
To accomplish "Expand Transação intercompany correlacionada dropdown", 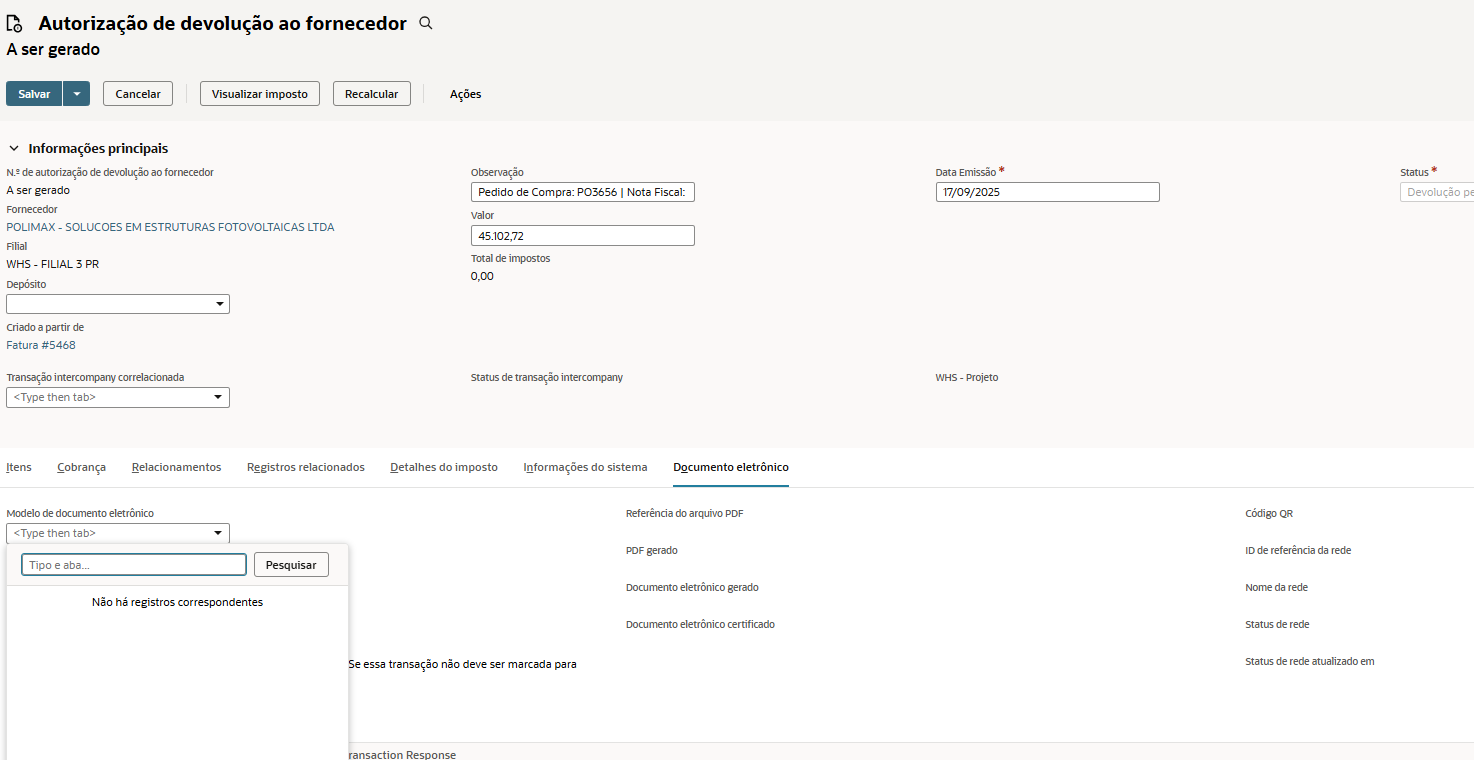I will click(x=218, y=398).
